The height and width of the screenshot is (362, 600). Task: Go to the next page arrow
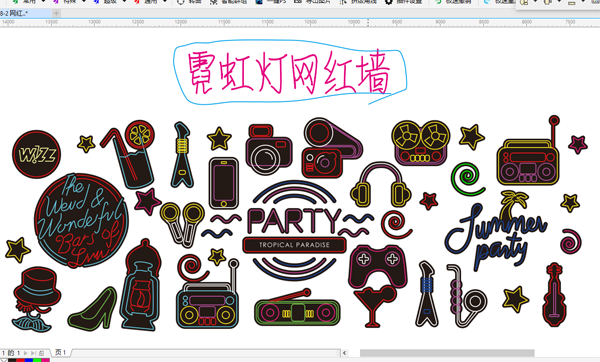(26, 353)
